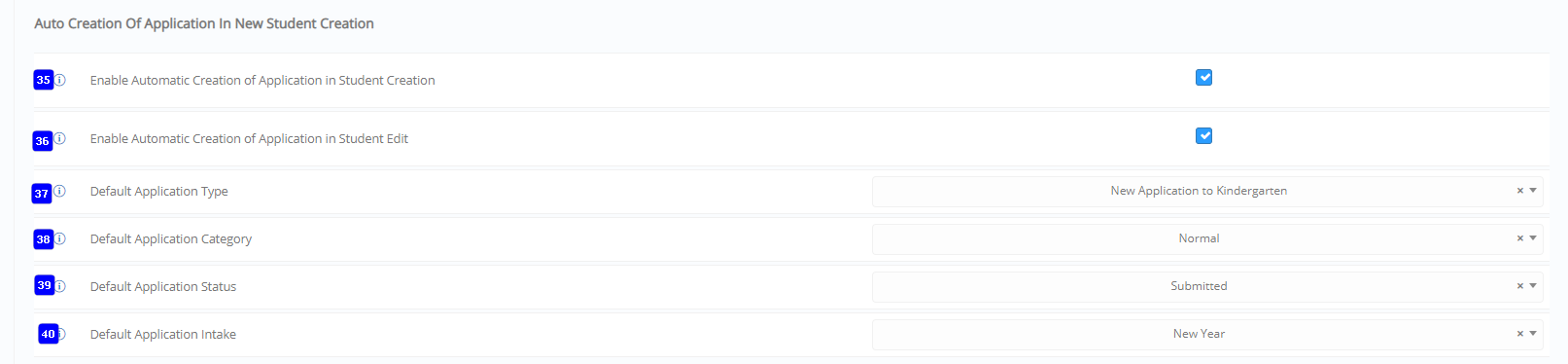Clear the New Year intake selection
Image resolution: width=1568 pixels, height=364 pixels.
pos(1520,334)
